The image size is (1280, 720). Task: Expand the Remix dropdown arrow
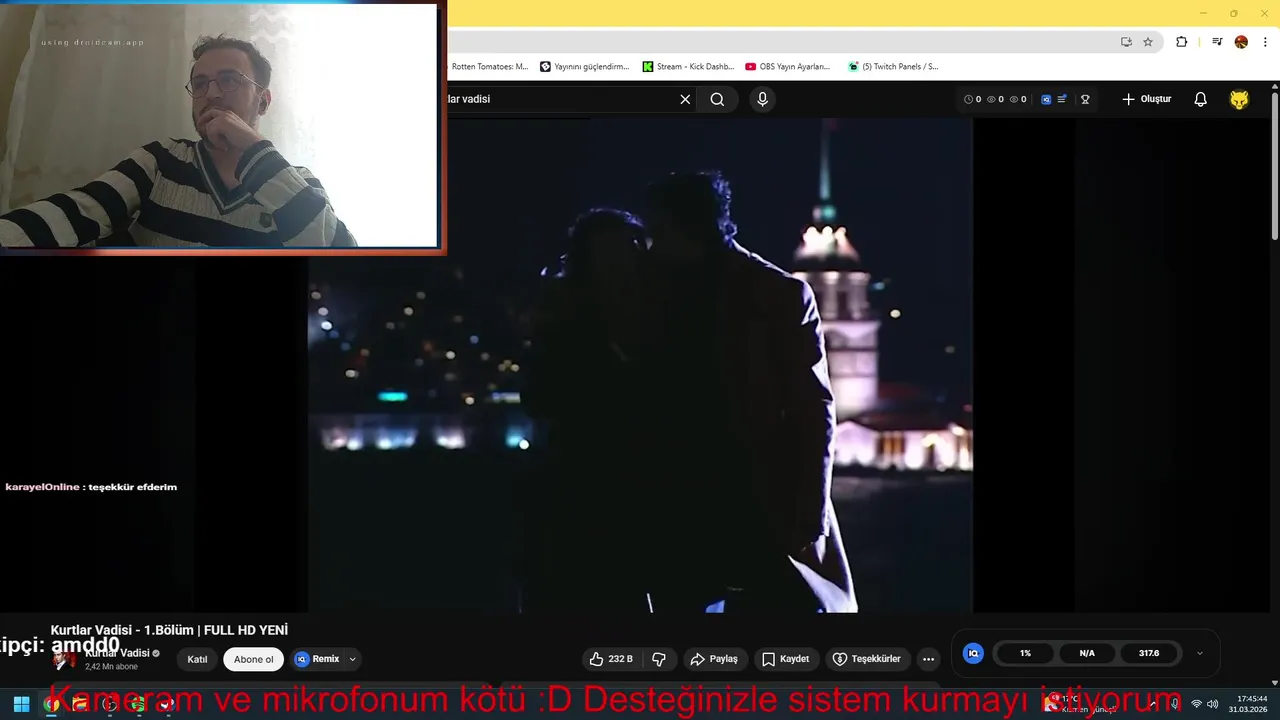point(352,659)
